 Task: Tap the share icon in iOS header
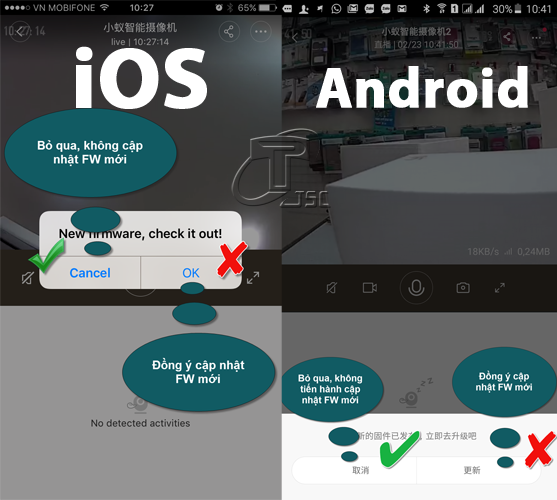coord(229,32)
